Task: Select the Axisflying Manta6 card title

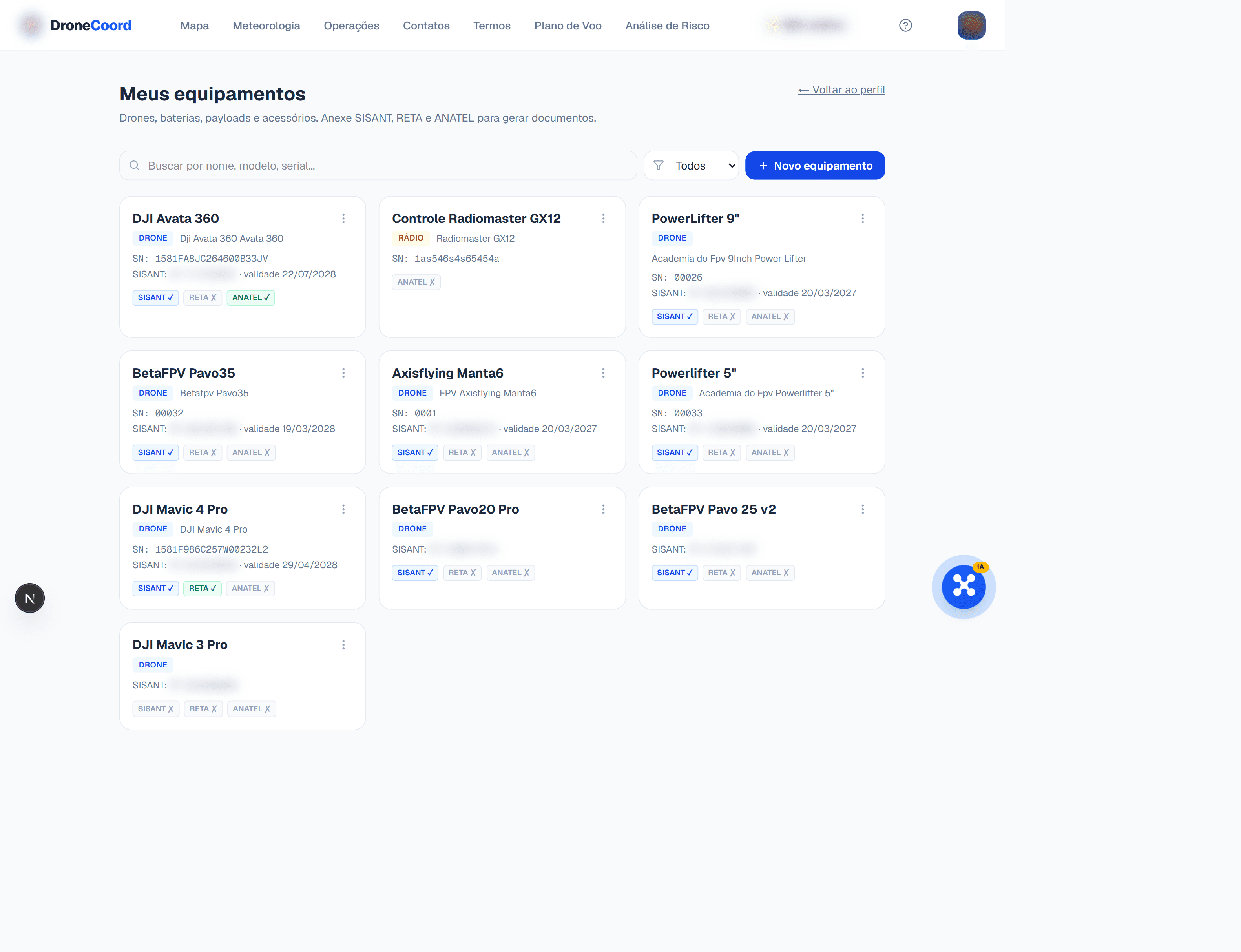Action: click(448, 373)
